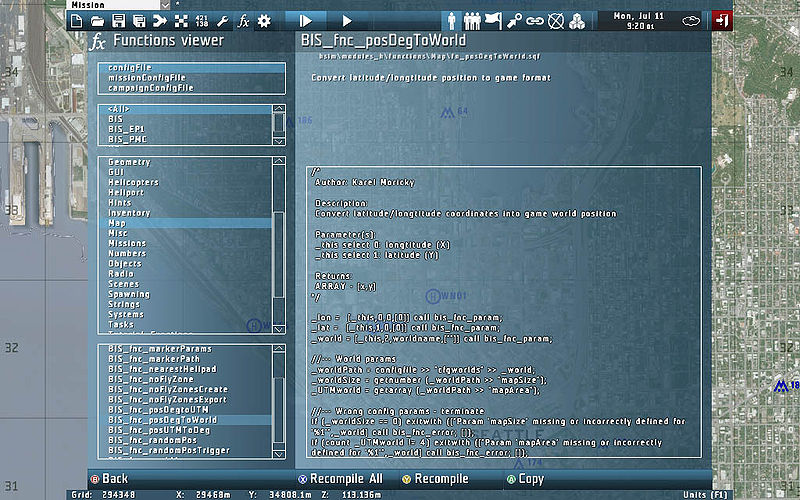This screenshot has height=500, width=800.
Task: Click the fx Functions viewer toolbar icon
Action: (x=243, y=21)
